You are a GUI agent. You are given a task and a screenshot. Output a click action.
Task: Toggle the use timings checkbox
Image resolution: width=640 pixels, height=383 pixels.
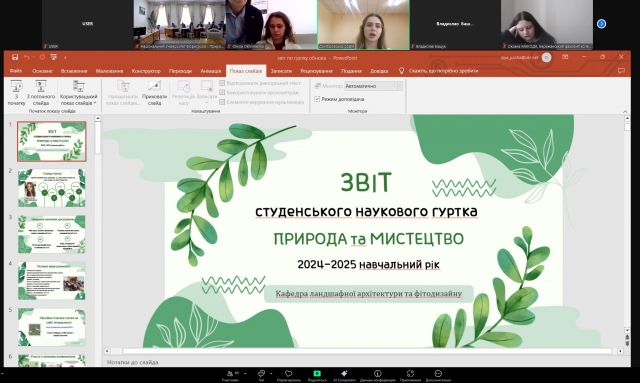[x=222, y=92]
